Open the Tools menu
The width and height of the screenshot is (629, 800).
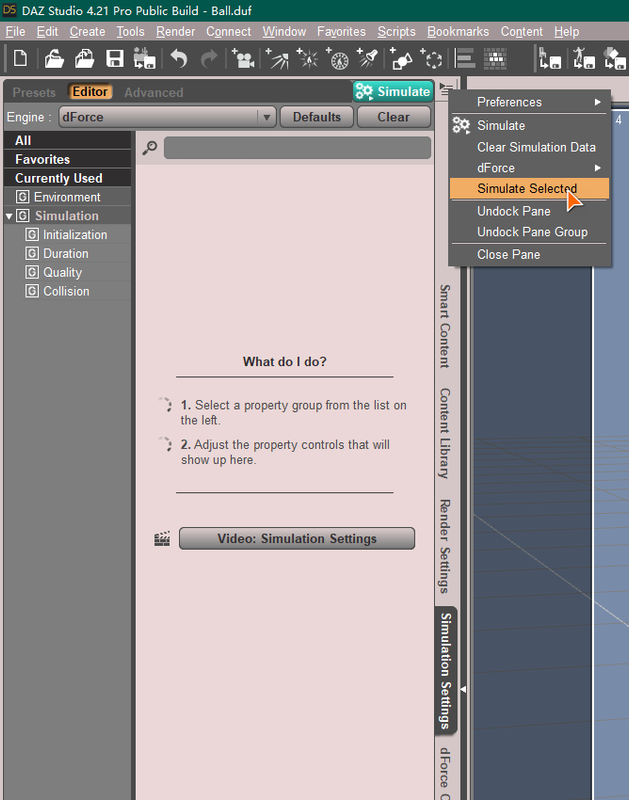[131, 32]
